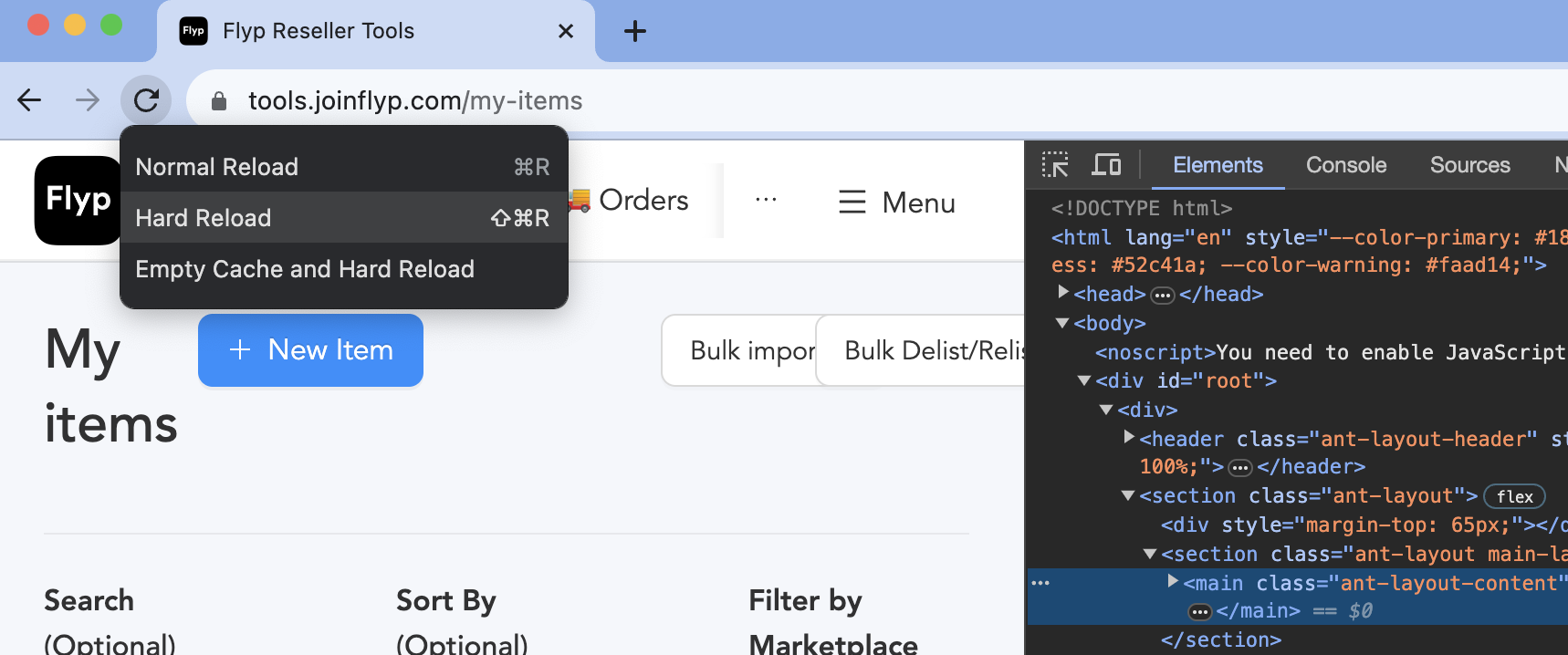Click the site lock icon in address bar
This screenshot has width=1568, height=655.
point(219,101)
